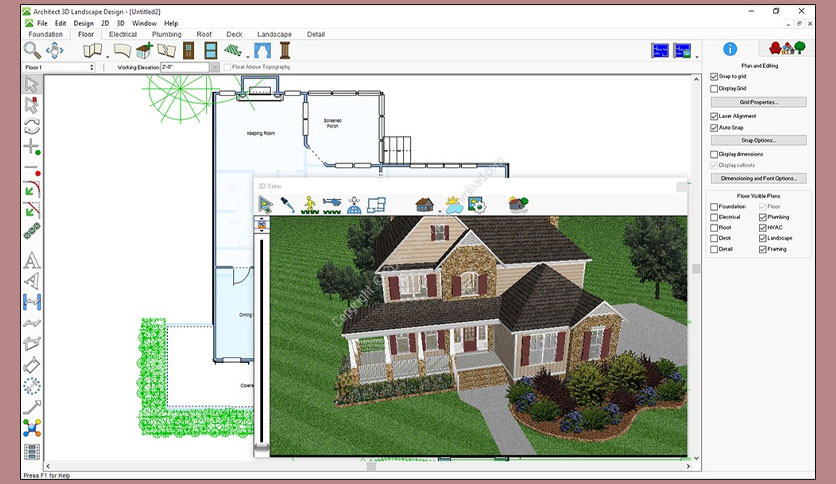Switch to the Electrical tab
Screen dimensions: 836x484
(123, 34)
